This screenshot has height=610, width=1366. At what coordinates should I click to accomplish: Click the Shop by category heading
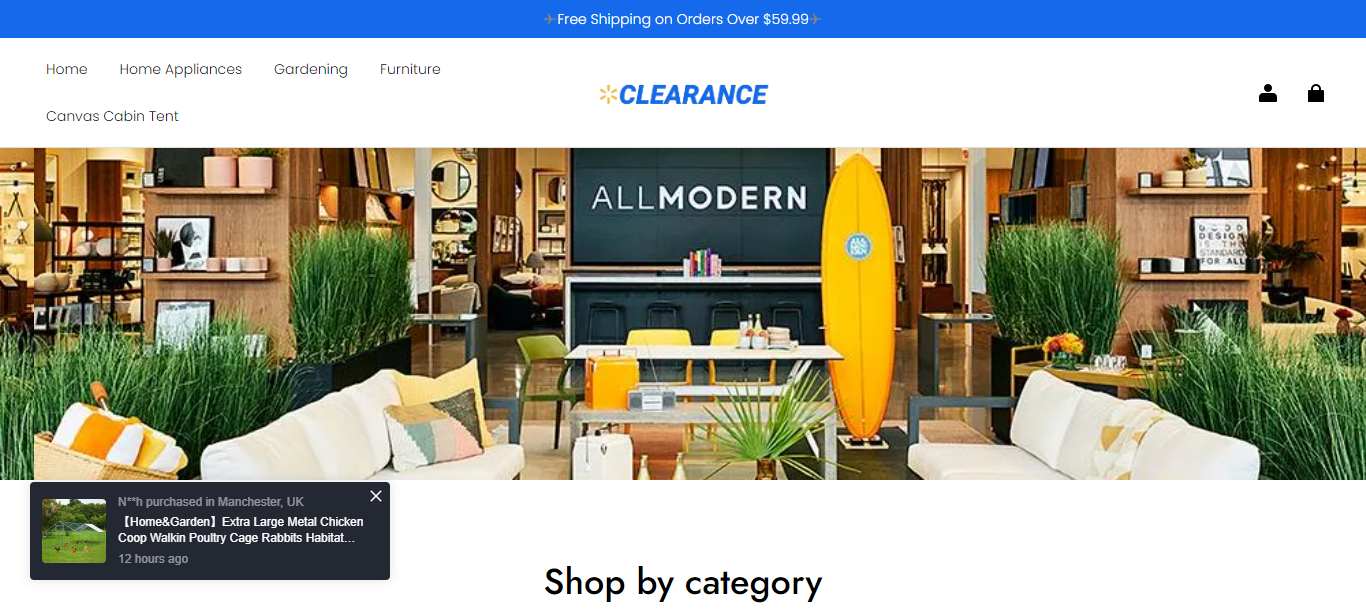tap(683, 582)
